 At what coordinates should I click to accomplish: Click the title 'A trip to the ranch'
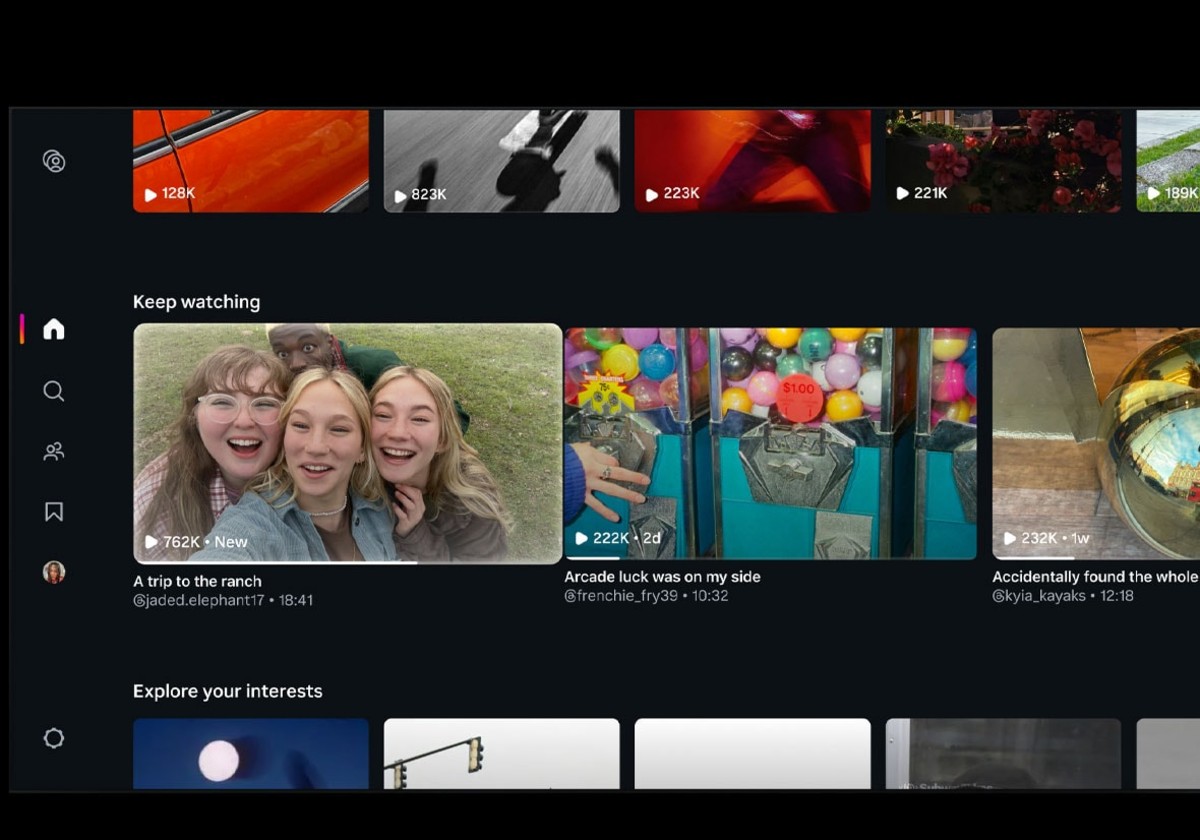(x=197, y=581)
